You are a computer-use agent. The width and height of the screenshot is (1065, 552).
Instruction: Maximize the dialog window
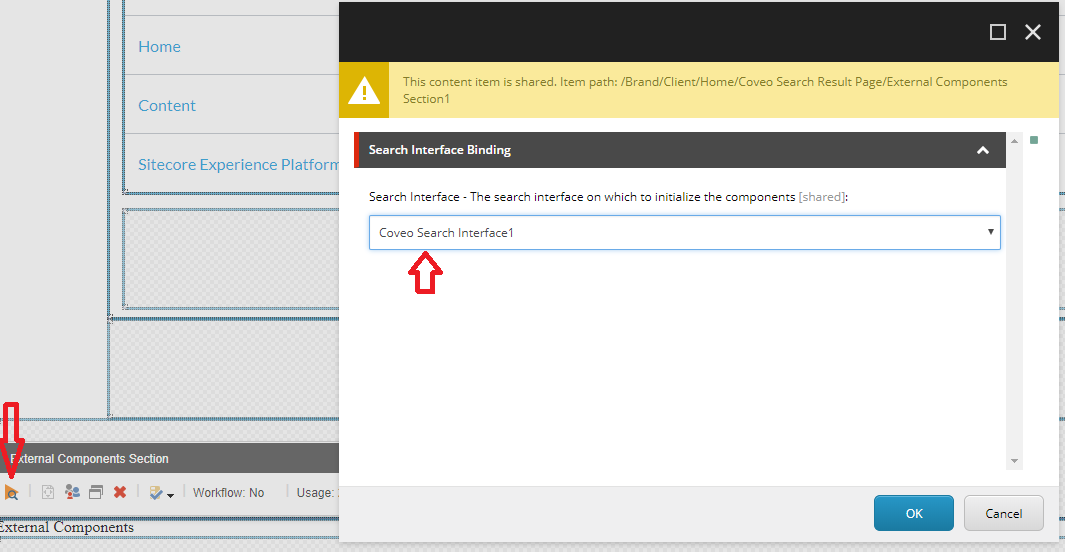(998, 32)
